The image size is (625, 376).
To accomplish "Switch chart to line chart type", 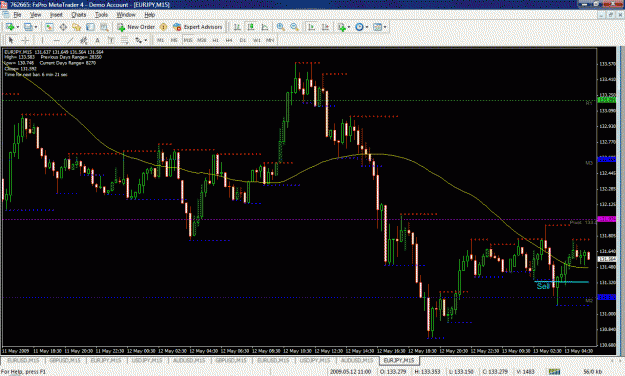I will pyautogui.click(x=265, y=27).
